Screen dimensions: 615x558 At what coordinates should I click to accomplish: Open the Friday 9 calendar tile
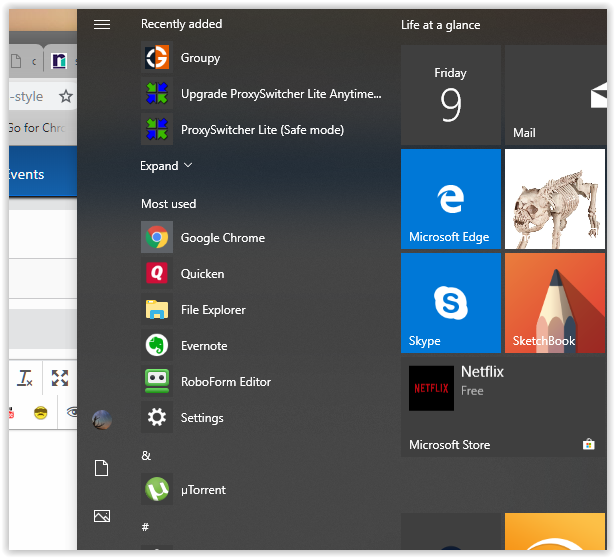coord(451,95)
